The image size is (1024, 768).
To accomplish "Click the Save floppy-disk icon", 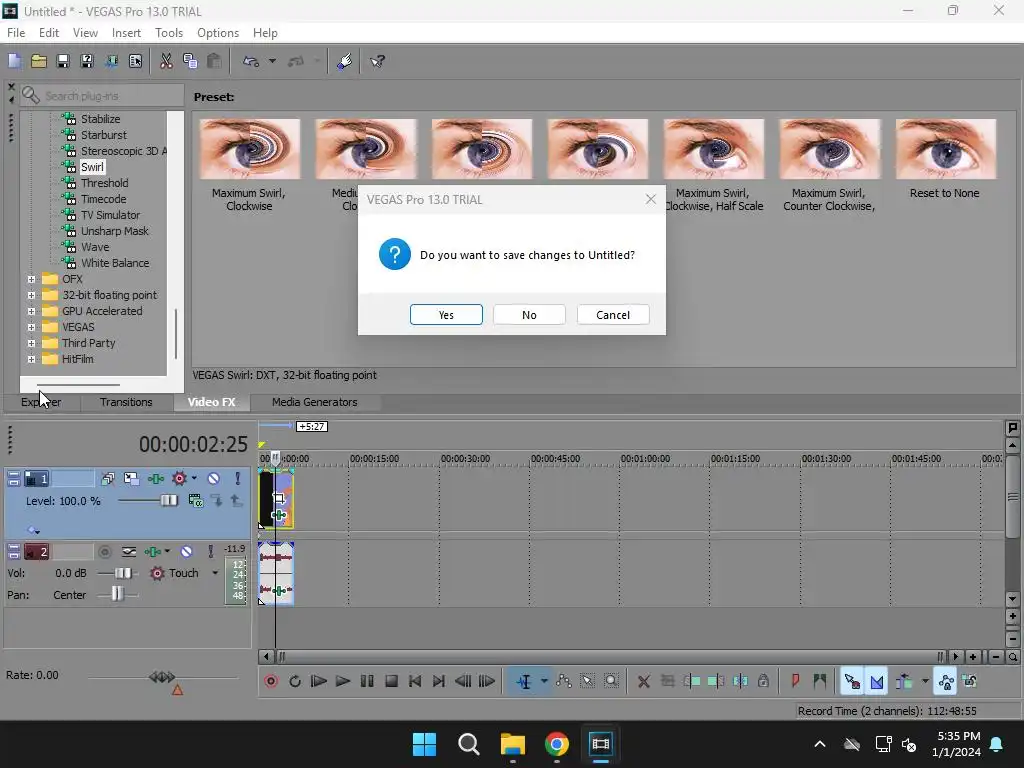I will tap(63, 61).
